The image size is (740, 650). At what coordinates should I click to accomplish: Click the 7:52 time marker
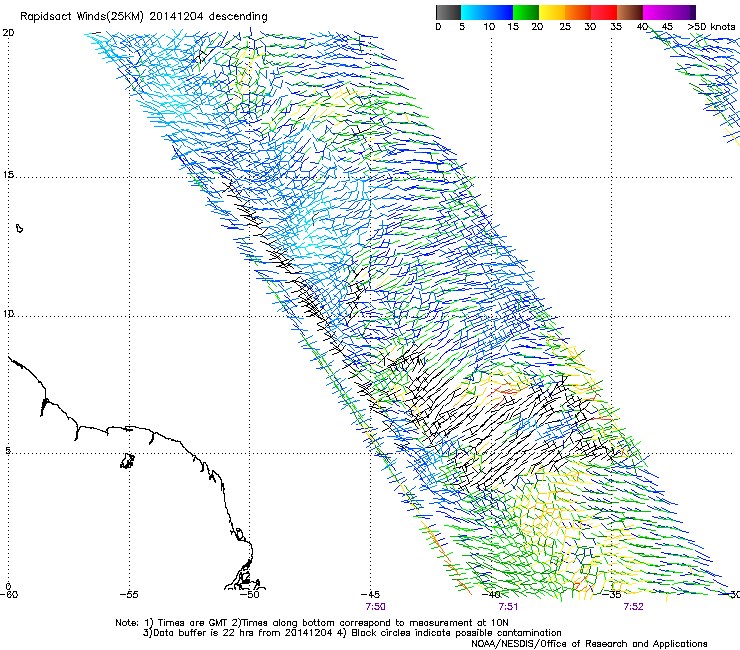pos(633,607)
